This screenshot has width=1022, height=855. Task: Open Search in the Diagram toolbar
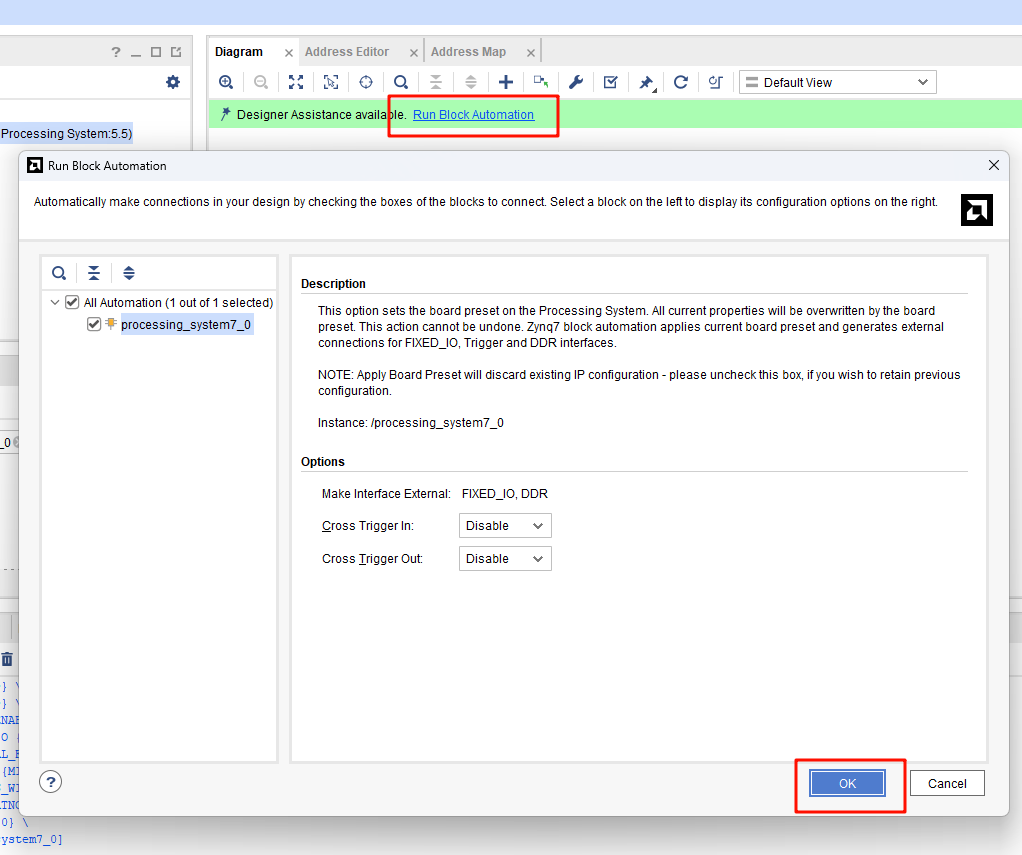click(x=401, y=82)
